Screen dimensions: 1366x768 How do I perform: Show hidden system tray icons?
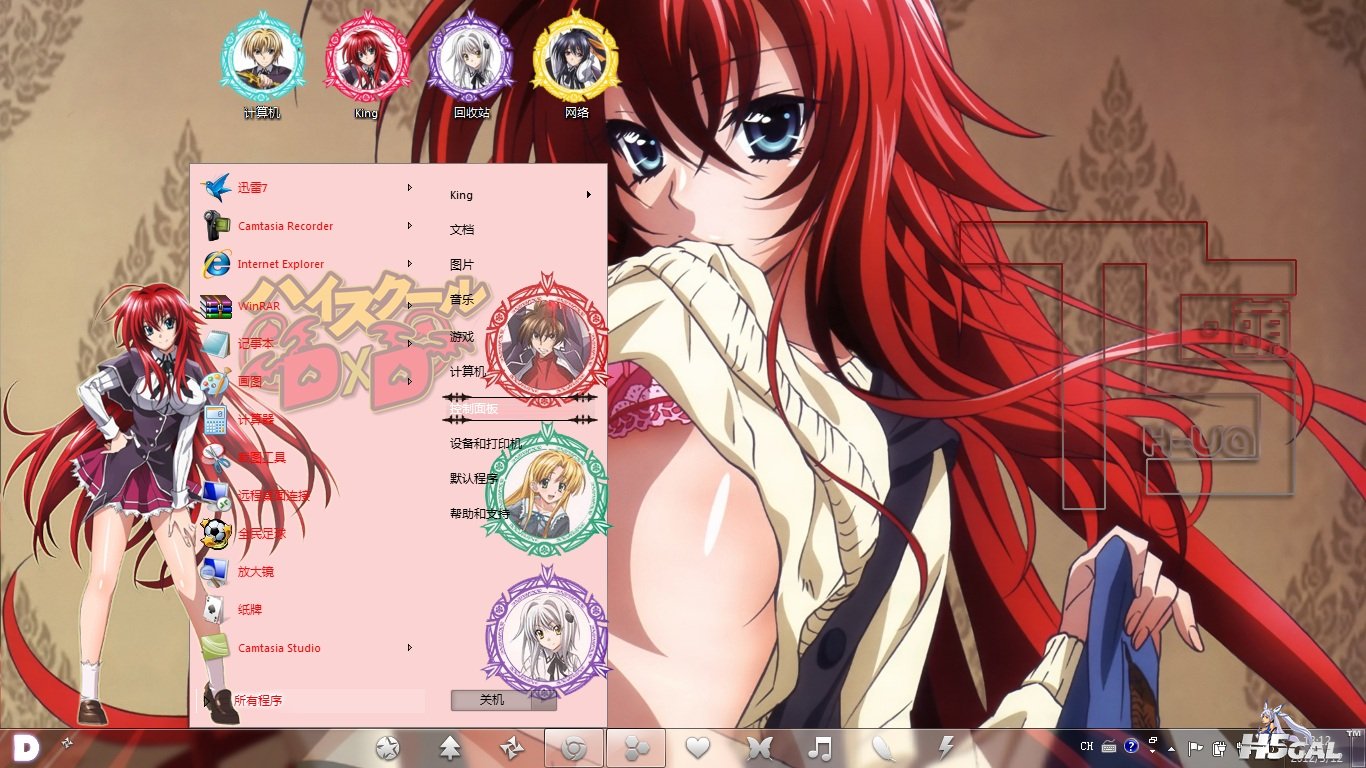tap(1171, 748)
